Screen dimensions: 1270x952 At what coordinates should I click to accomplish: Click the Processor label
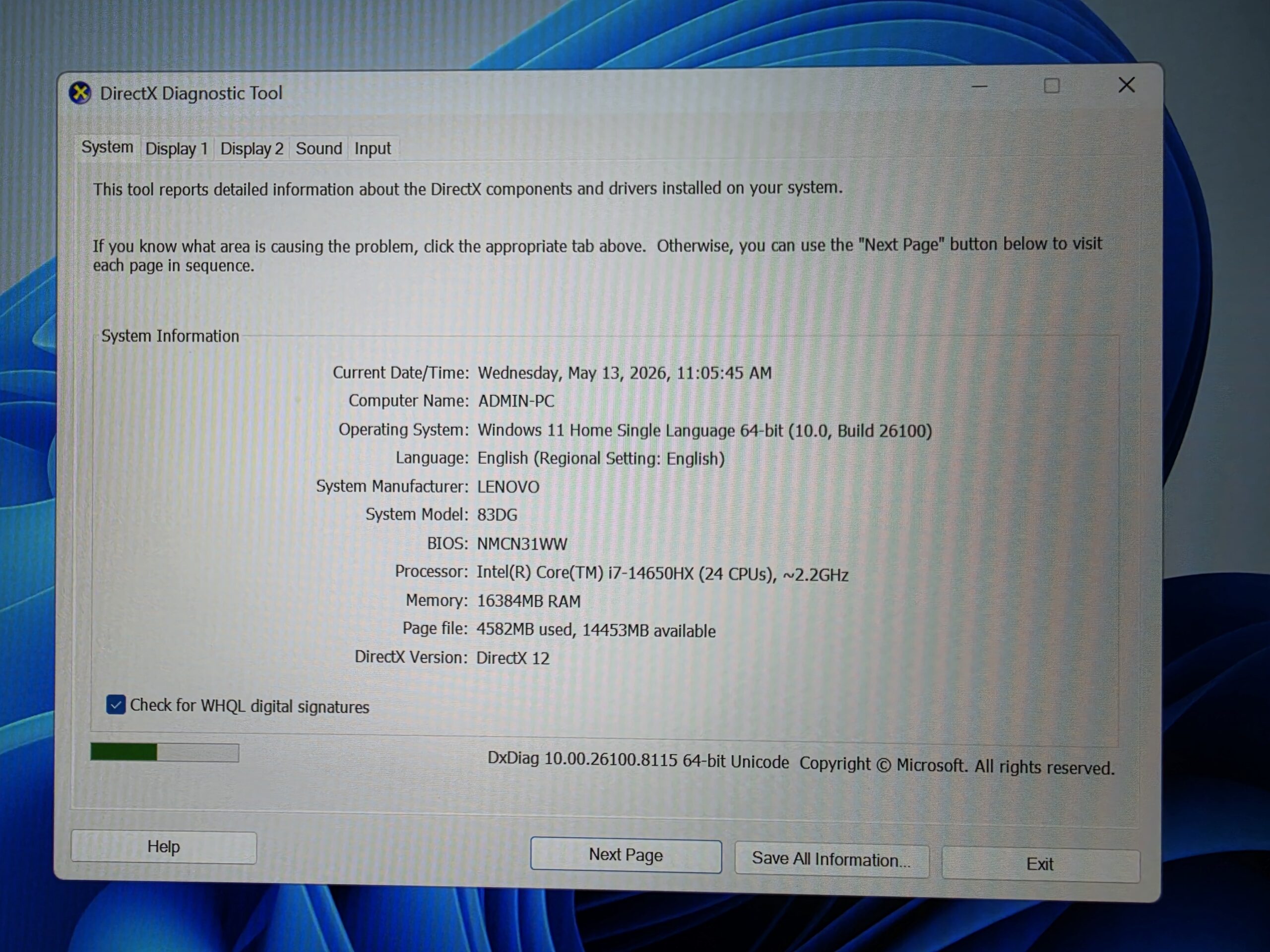431,572
